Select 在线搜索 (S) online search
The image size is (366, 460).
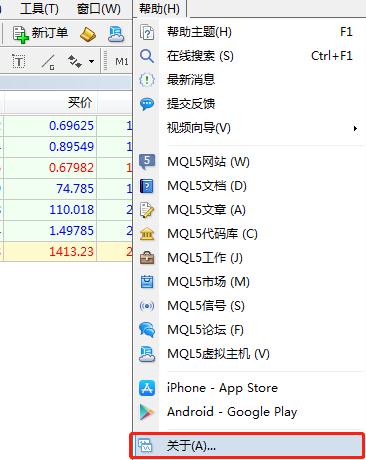248,56
